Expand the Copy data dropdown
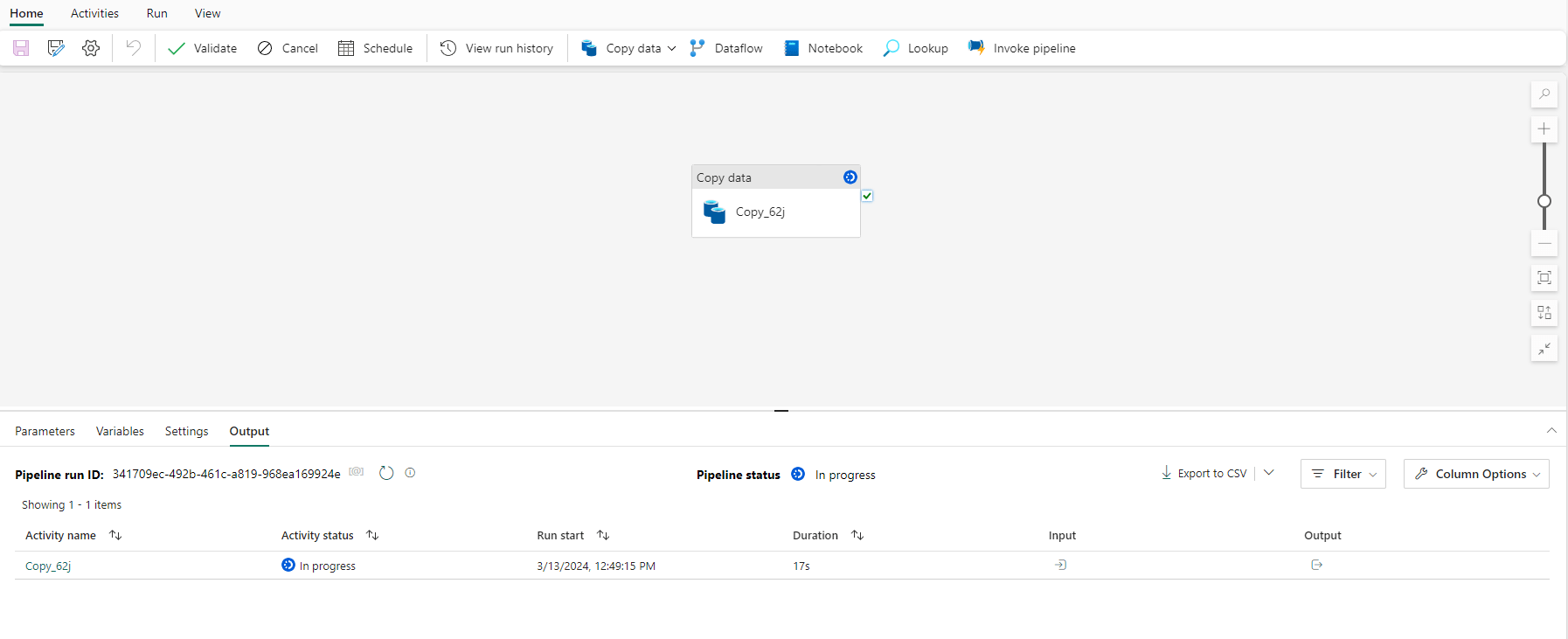 pyautogui.click(x=671, y=49)
